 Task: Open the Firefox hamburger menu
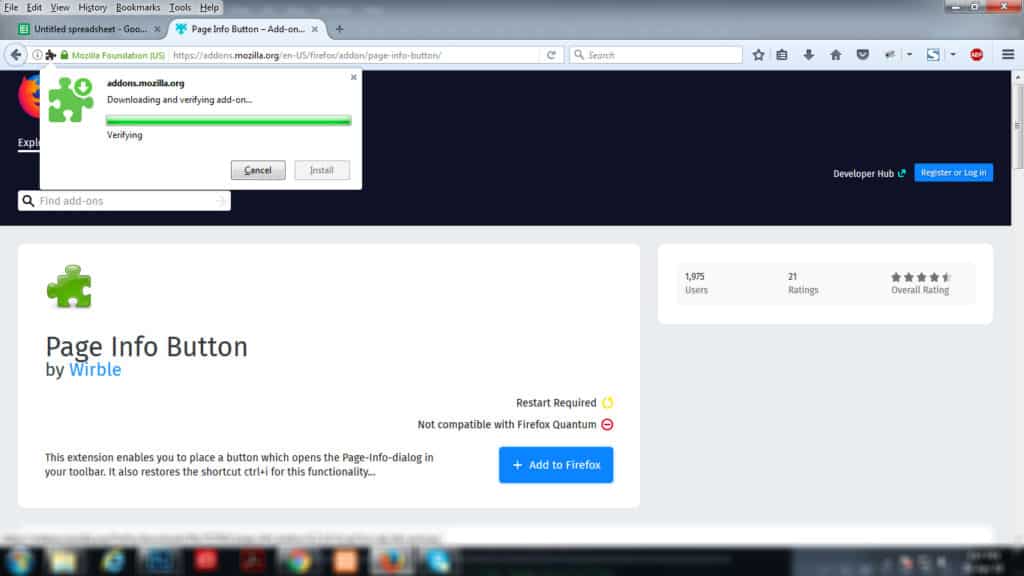point(1008,55)
